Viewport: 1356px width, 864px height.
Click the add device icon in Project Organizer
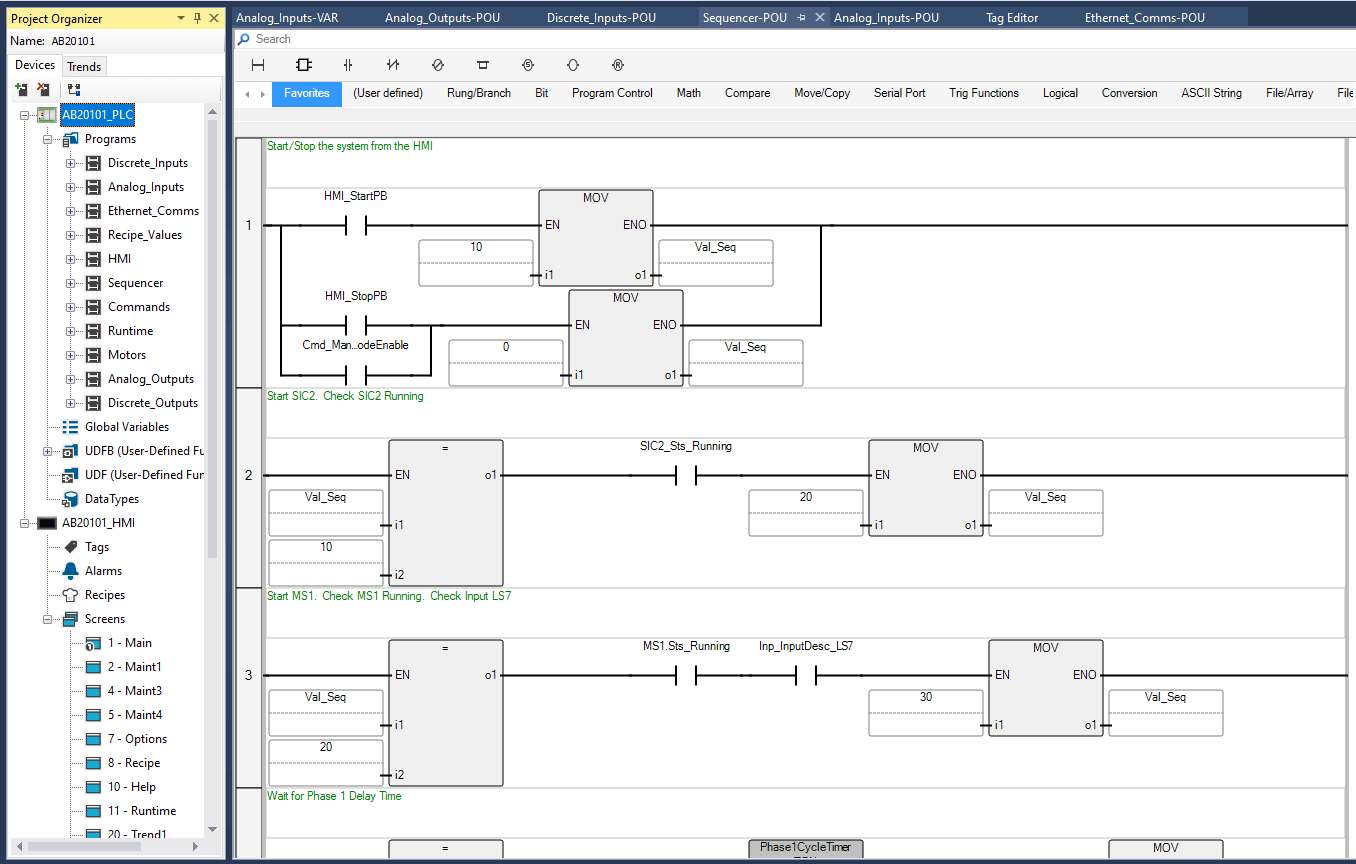(21, 89)
